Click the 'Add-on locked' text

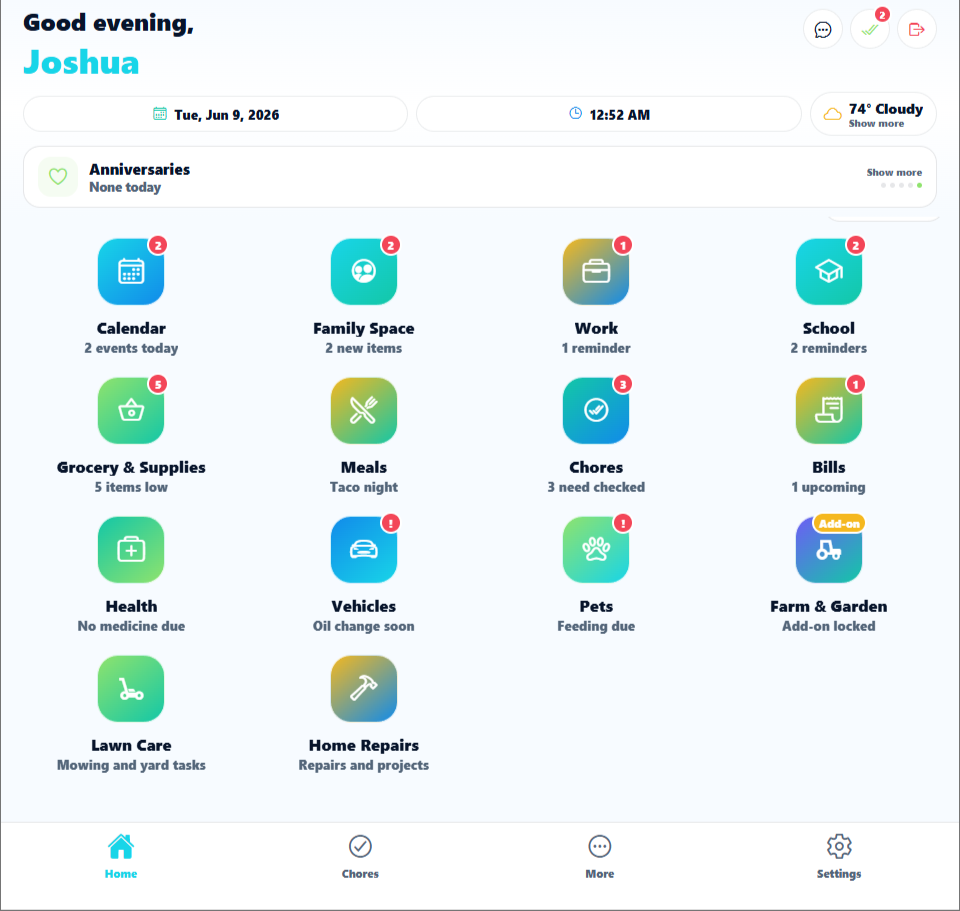[828, 626]
